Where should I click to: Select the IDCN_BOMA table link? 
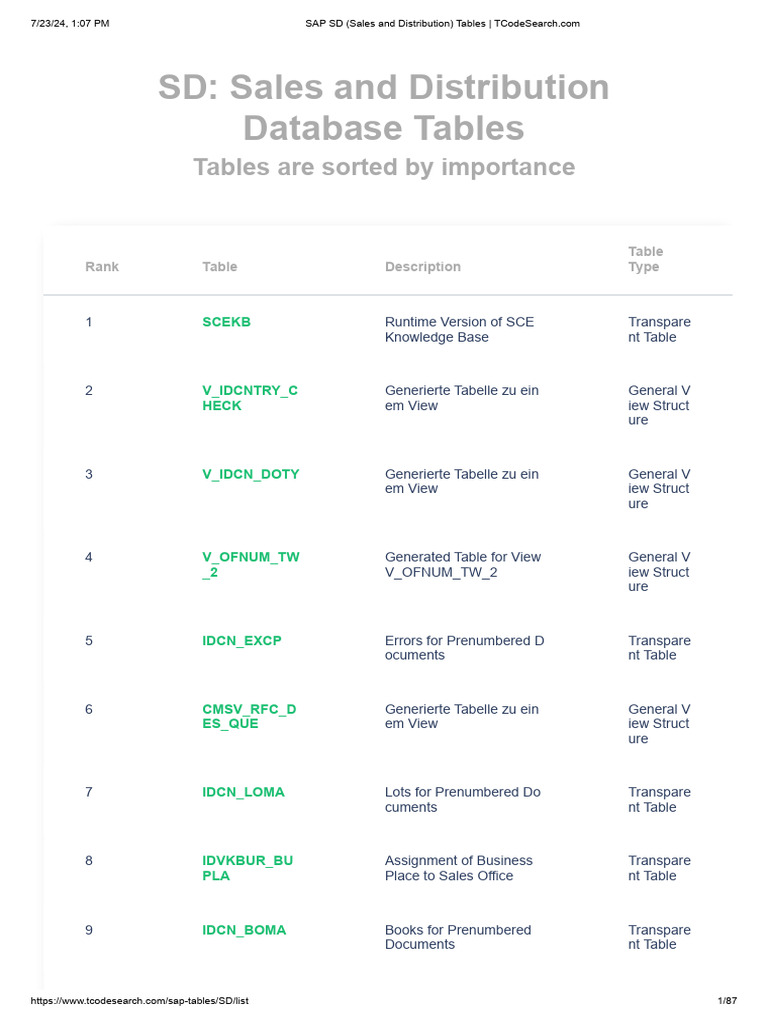(x=244, y=930)
